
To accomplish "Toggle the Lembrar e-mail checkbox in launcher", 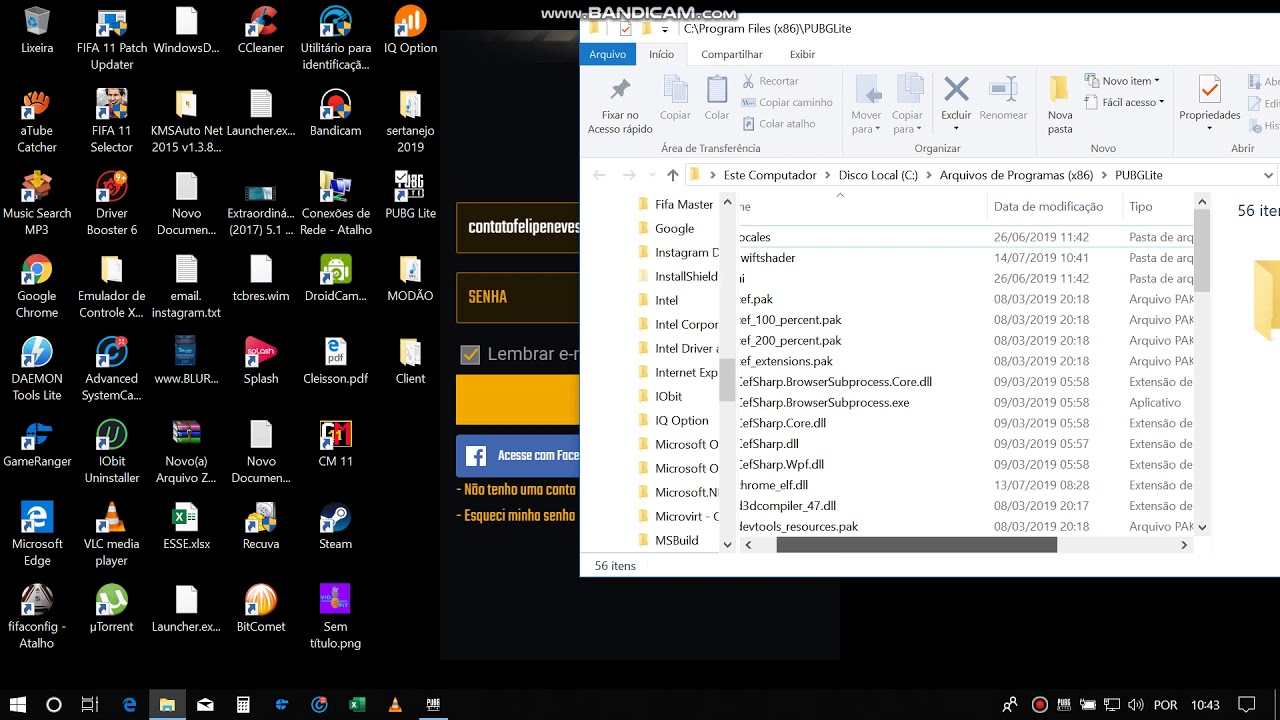I will click(x=470, y=354).
